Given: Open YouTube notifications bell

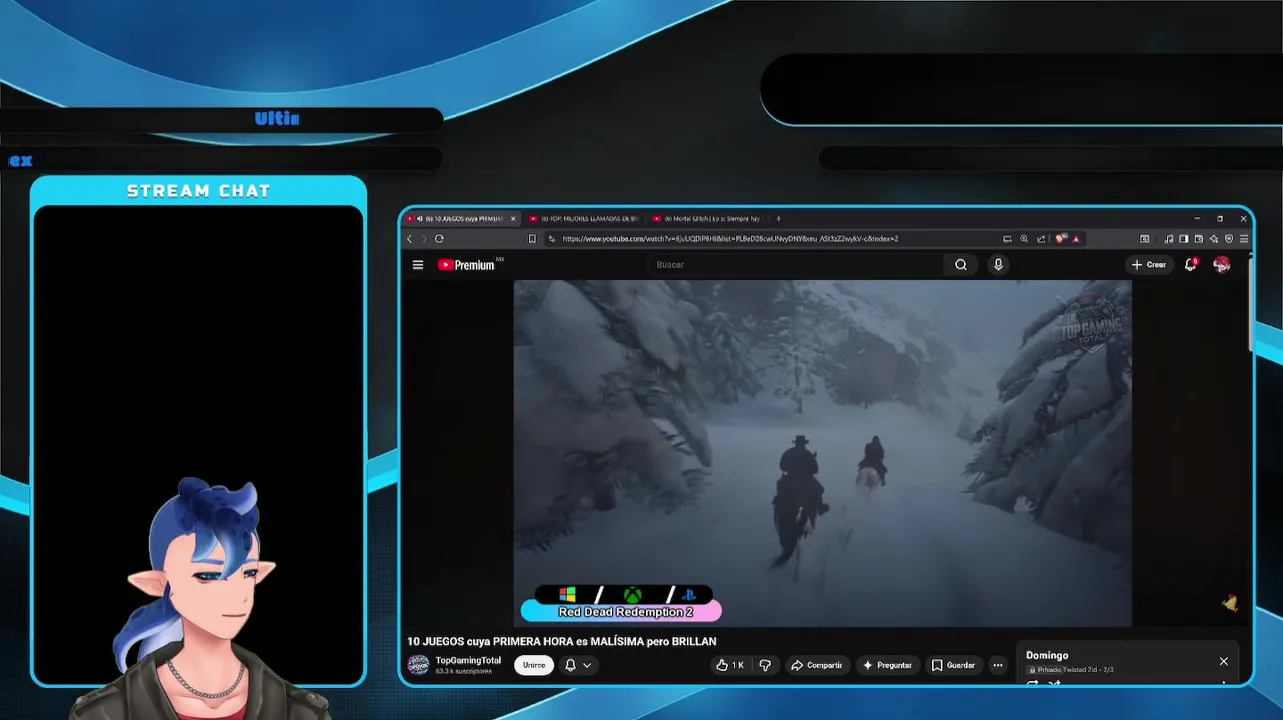Looking at the screenshot, I should (1190, 265).
